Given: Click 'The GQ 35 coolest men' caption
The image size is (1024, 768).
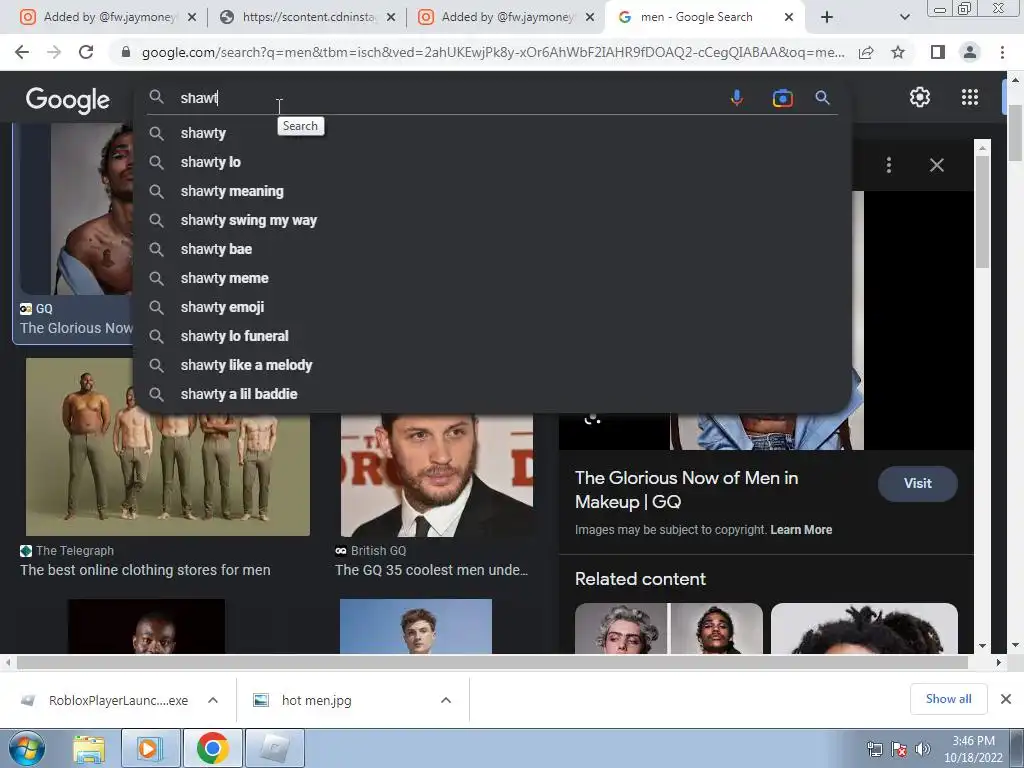Looking at the screenshot, I should [431, 570].
